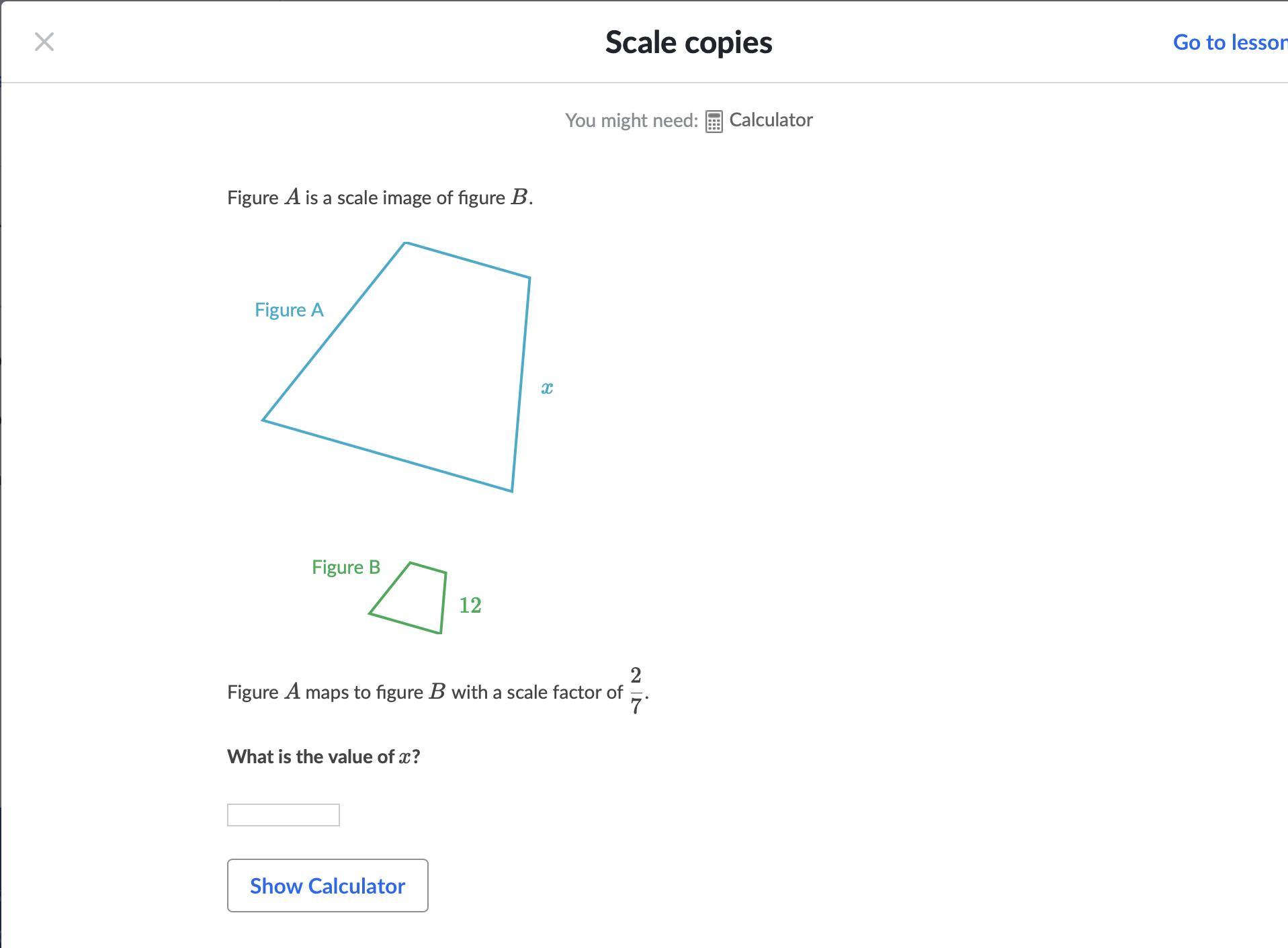Screen dimensions: 1288x948
Task: Close the exercise with the X icon
Action: (x=44, y=42)
